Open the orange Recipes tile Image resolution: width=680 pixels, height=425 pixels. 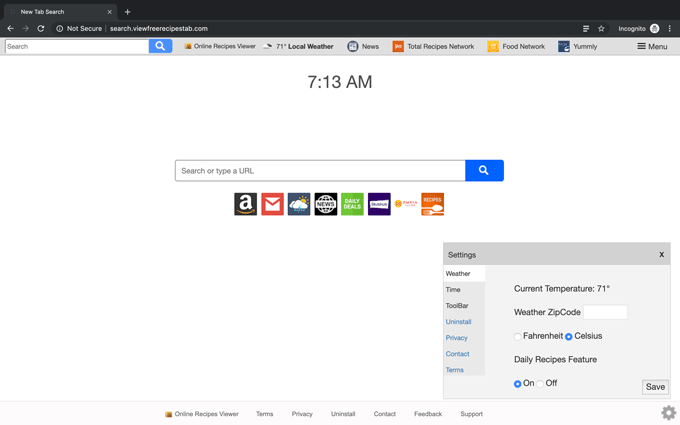432,204
